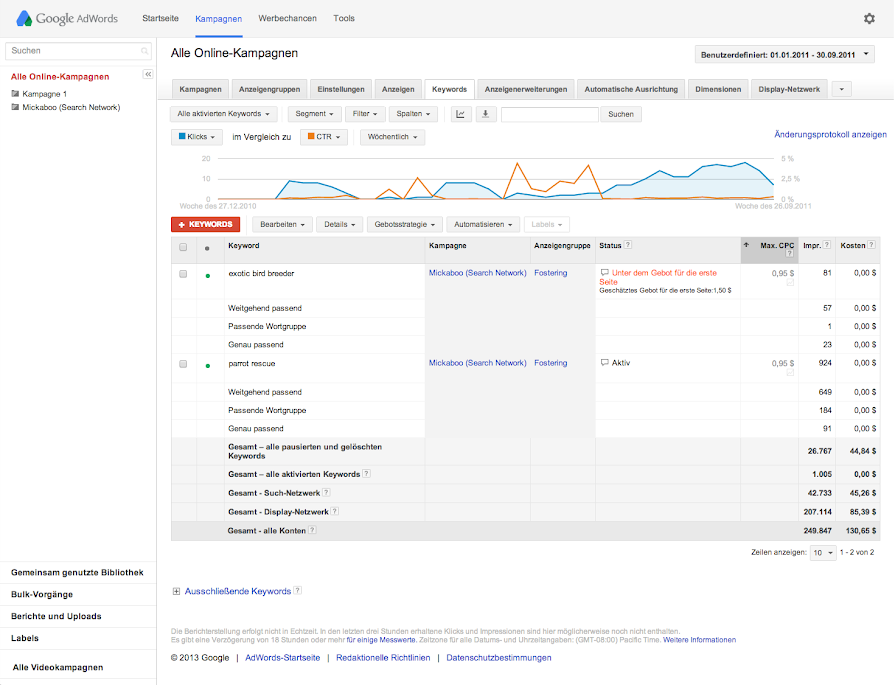The image size is (895, 685).
Task: Open the help icon next to Status
Action: tap(628, 245)
